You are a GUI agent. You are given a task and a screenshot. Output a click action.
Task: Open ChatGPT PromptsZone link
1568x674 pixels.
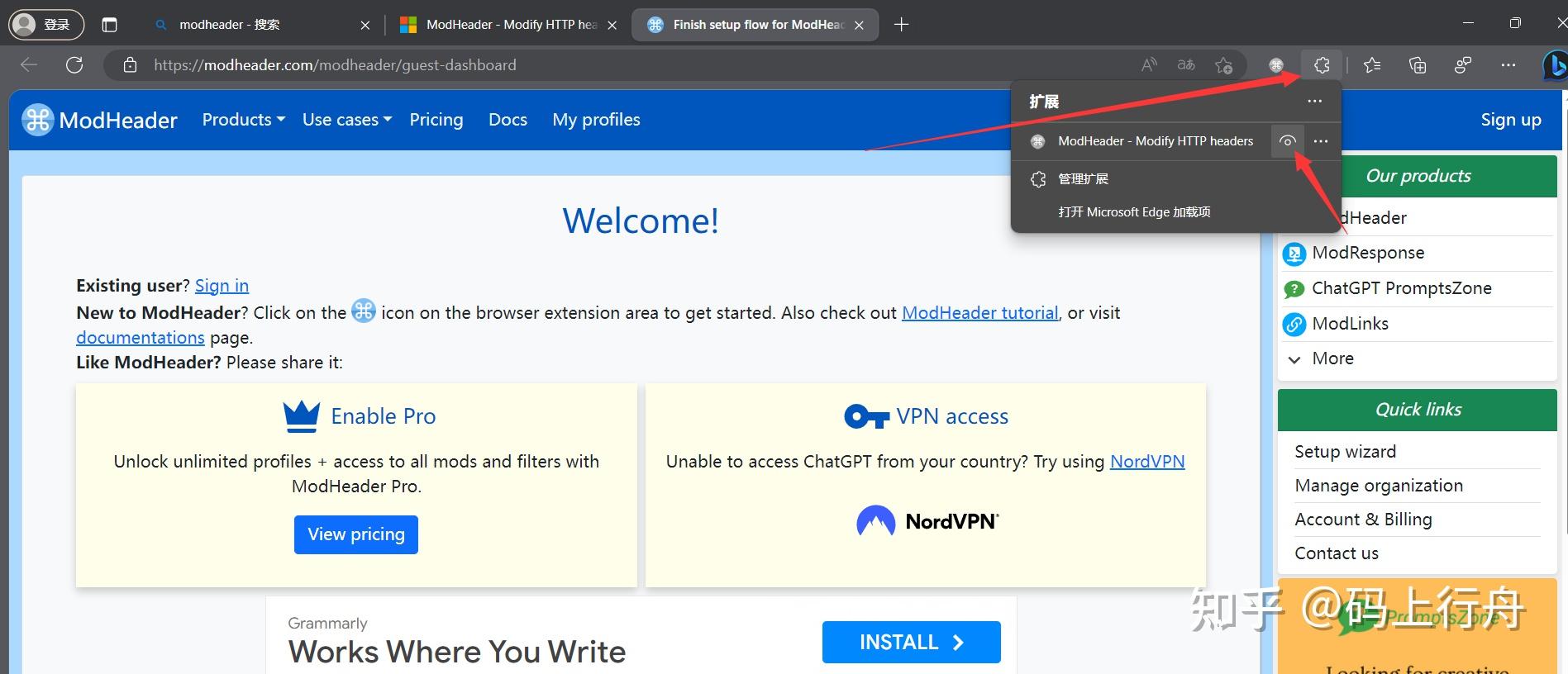1402,288
